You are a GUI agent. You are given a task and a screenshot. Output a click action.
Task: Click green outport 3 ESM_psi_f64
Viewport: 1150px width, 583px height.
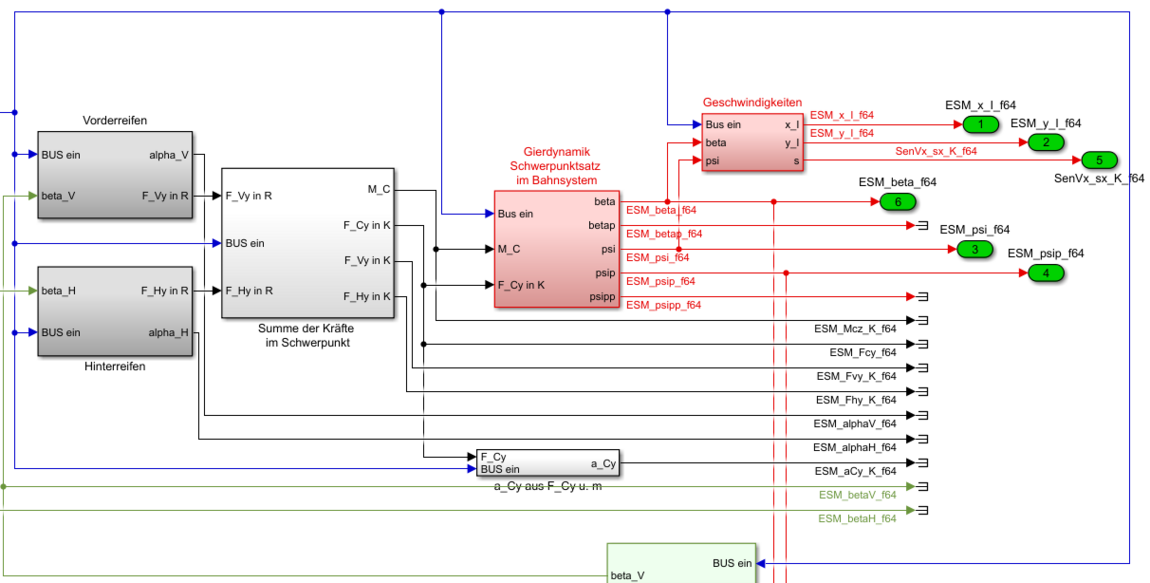pos(975,249)
